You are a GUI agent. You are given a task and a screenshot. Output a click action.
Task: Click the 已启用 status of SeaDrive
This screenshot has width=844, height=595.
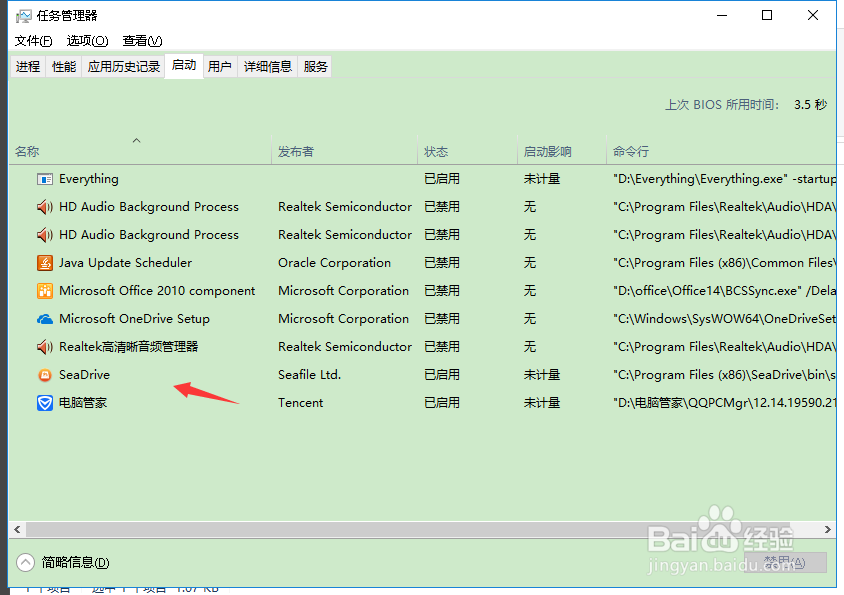point(442,375)
